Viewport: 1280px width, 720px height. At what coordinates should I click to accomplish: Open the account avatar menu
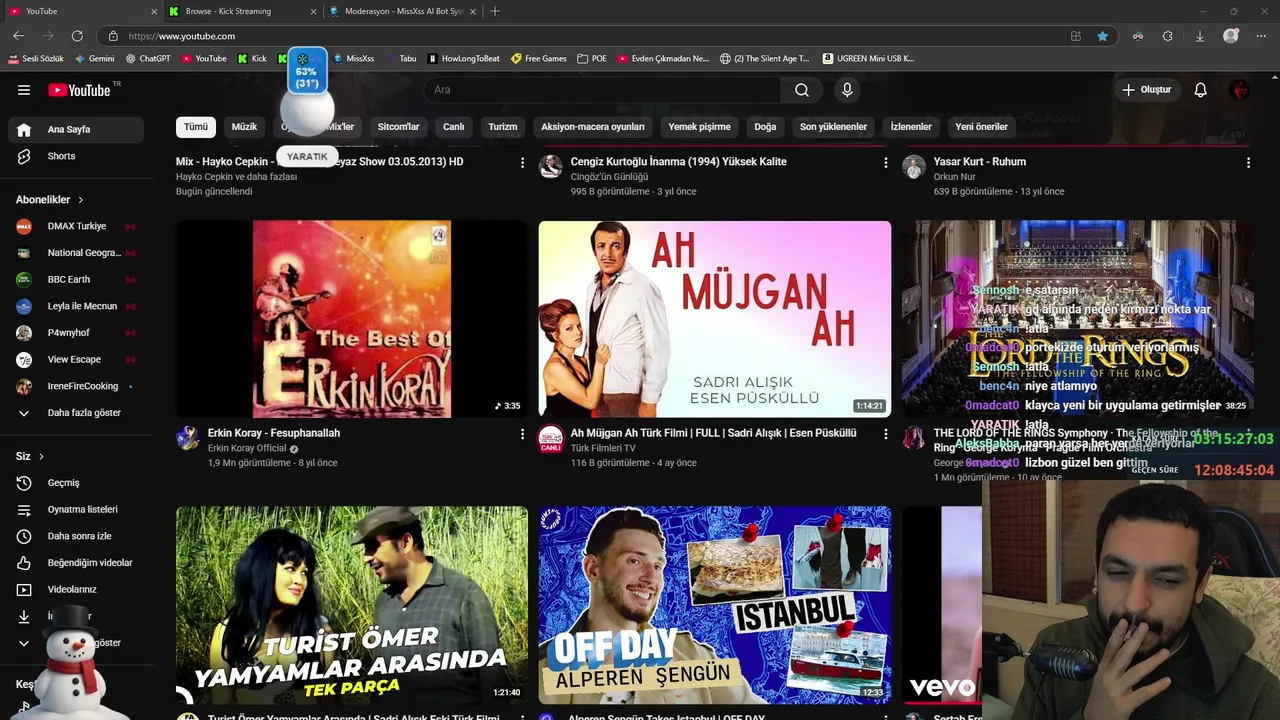point(1240,90)
